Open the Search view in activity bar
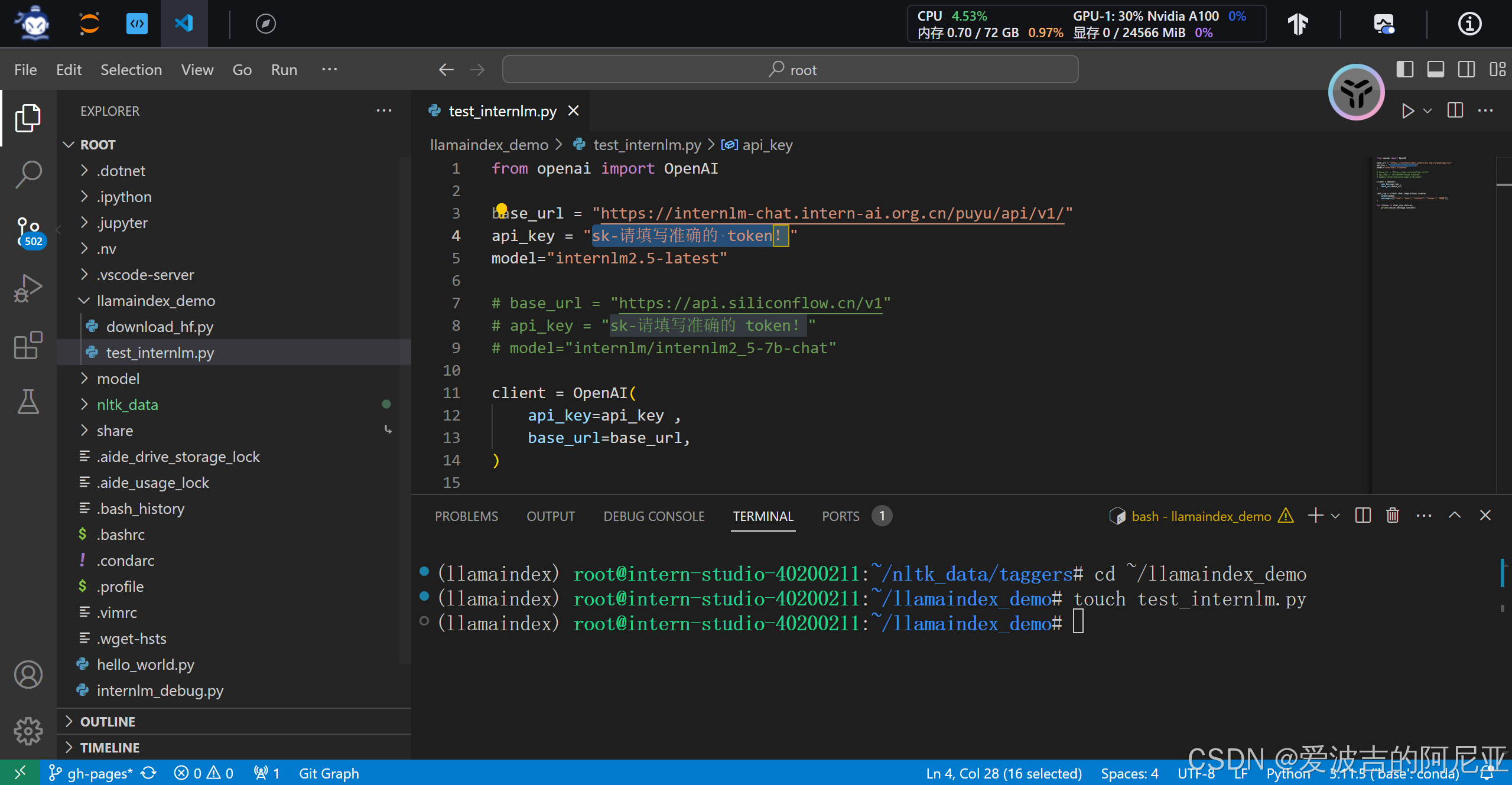The width and height of the screenshot is (1512, 785). [28, 175]
